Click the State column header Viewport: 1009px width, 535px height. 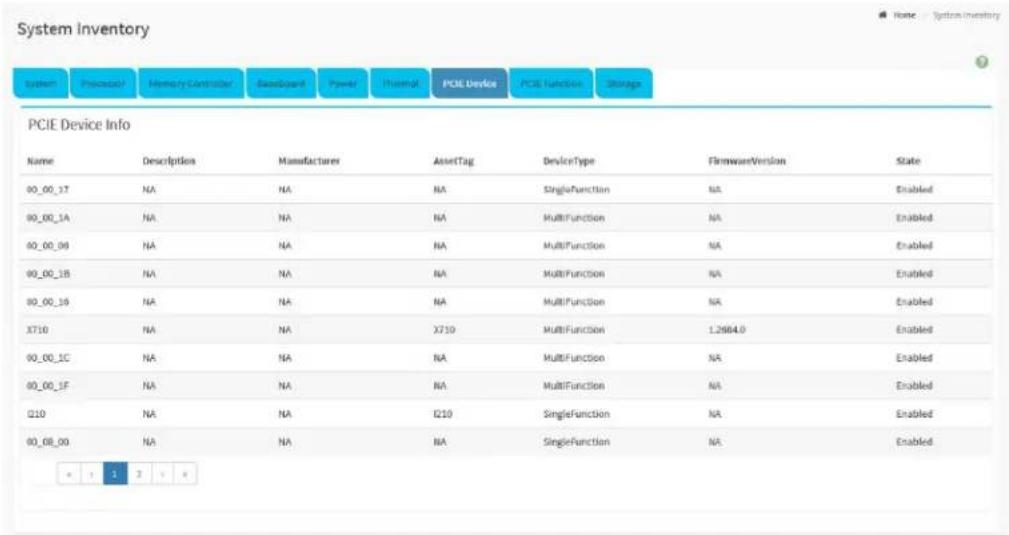[x=908, y=161]
